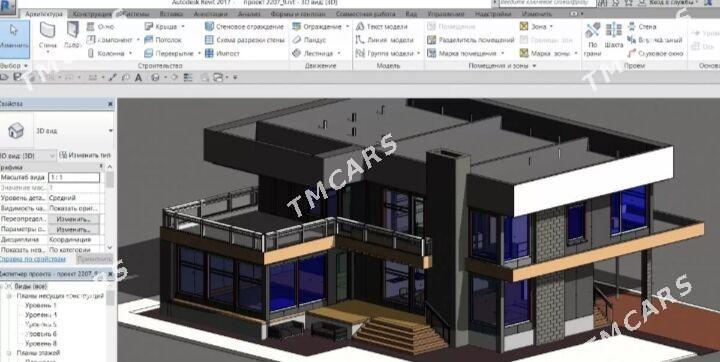Open the 3D вид: {3D} instance dropdown
720x362 pixels.
(x=52, y=155)
